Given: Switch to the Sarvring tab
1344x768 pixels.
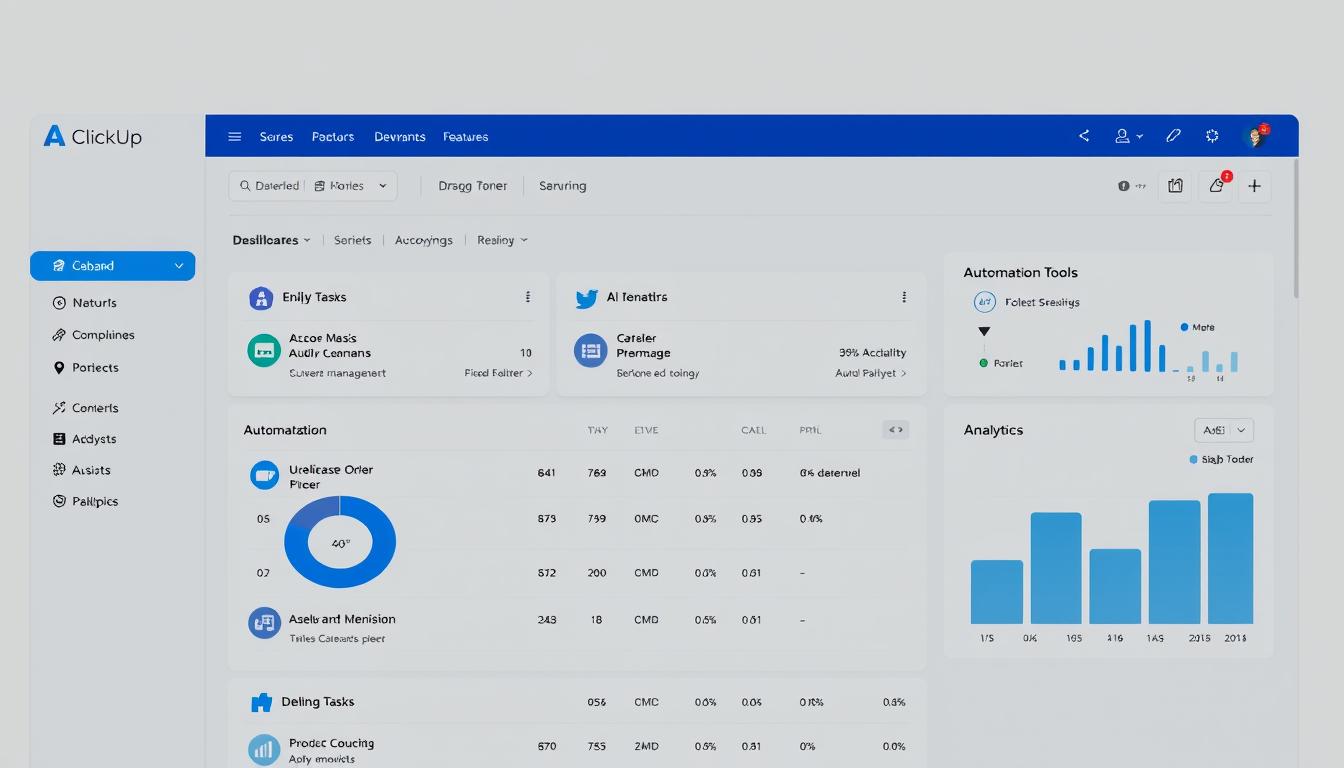Looking at the screenshot, I should [562, 186].
